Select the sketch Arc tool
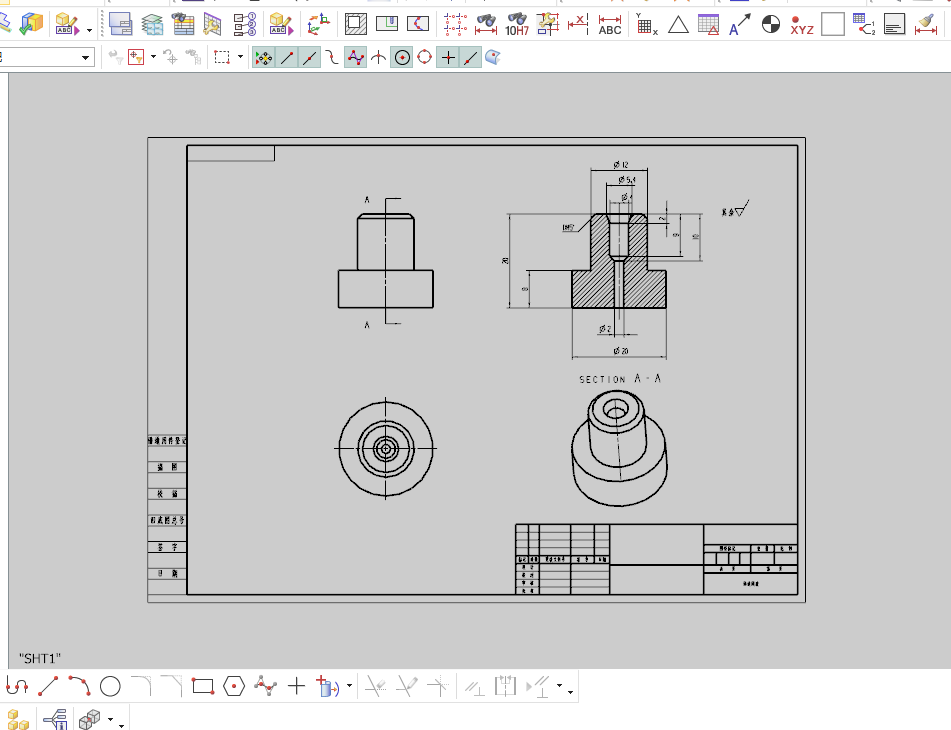The height and width of the screenshot is (730, 951). tap(79, 686)
